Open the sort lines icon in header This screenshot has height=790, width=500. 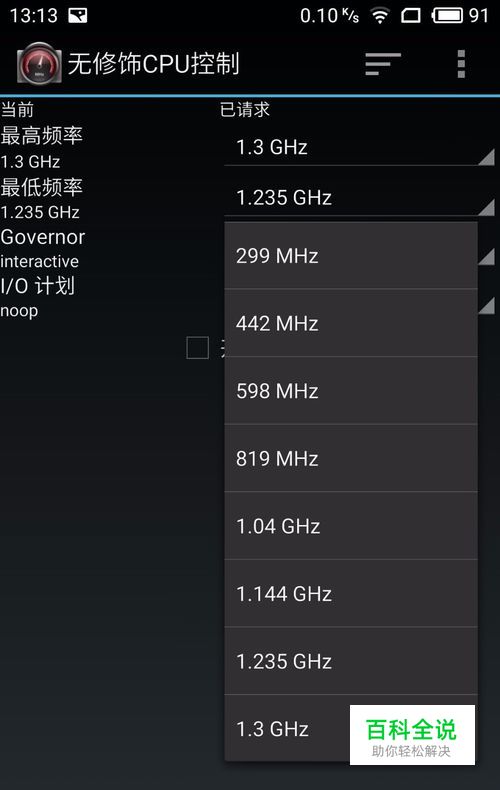click(x=383, y=63)
